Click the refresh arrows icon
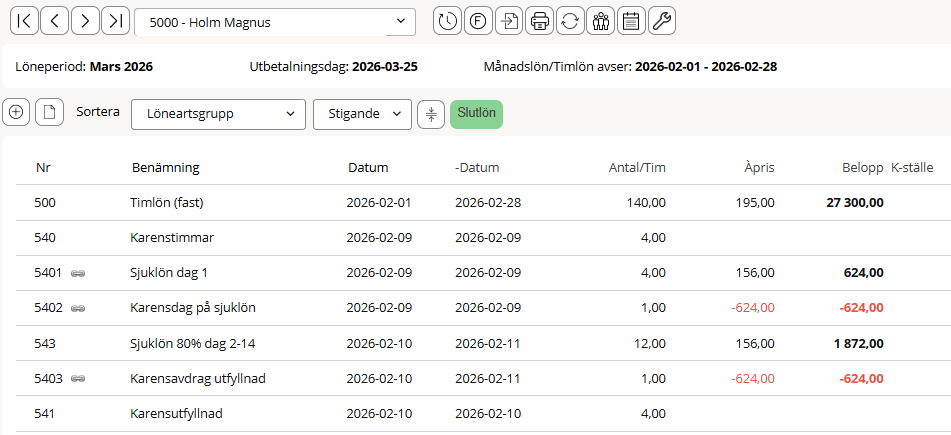This screenshot has width=951, height=435. pos(570,21)
